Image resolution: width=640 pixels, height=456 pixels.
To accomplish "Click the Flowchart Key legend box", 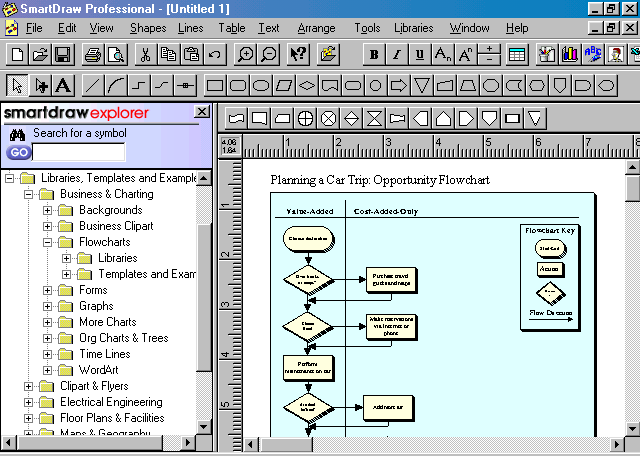I will pyautogui.click(x=550, y=277).
